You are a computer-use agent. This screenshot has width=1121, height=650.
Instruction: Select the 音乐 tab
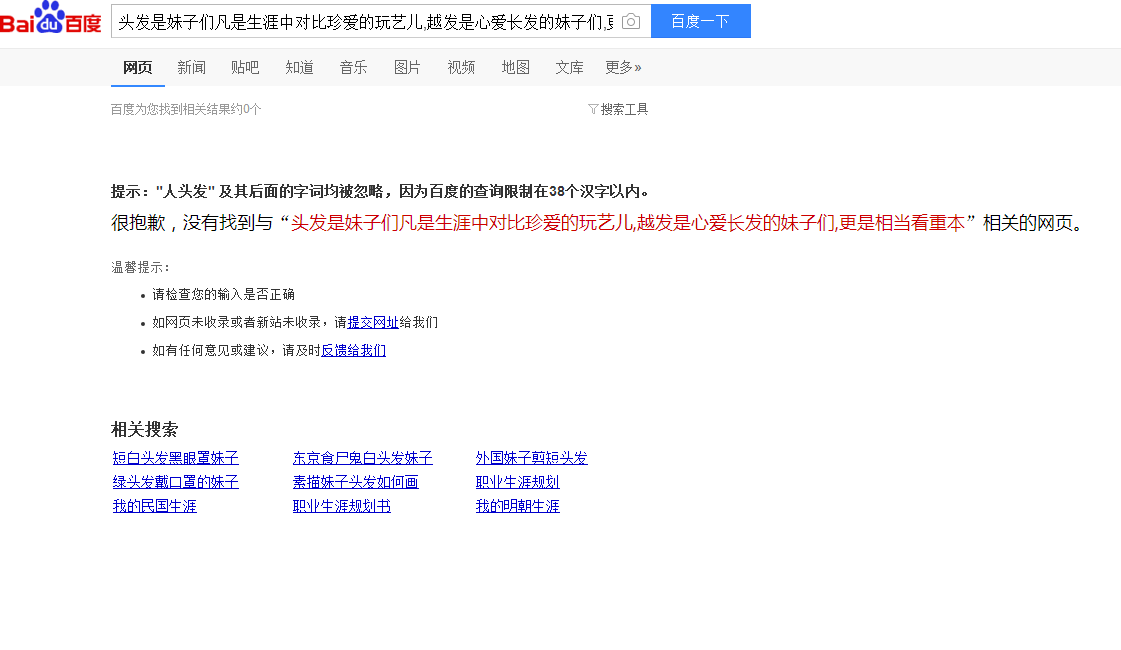coord(353,67)
